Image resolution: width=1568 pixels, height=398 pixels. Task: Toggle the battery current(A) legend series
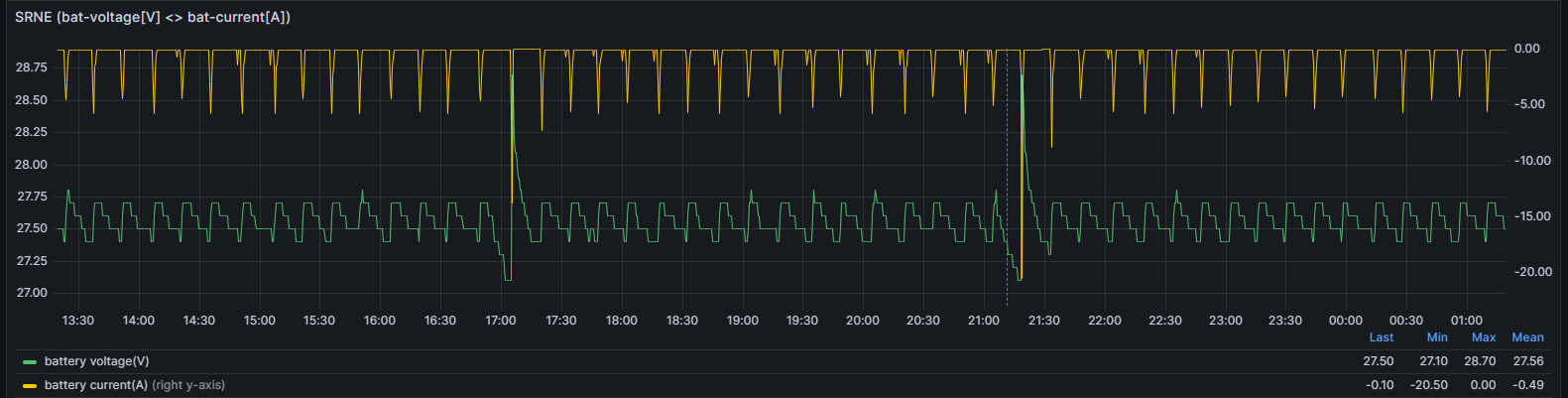(x=96, y=385)
